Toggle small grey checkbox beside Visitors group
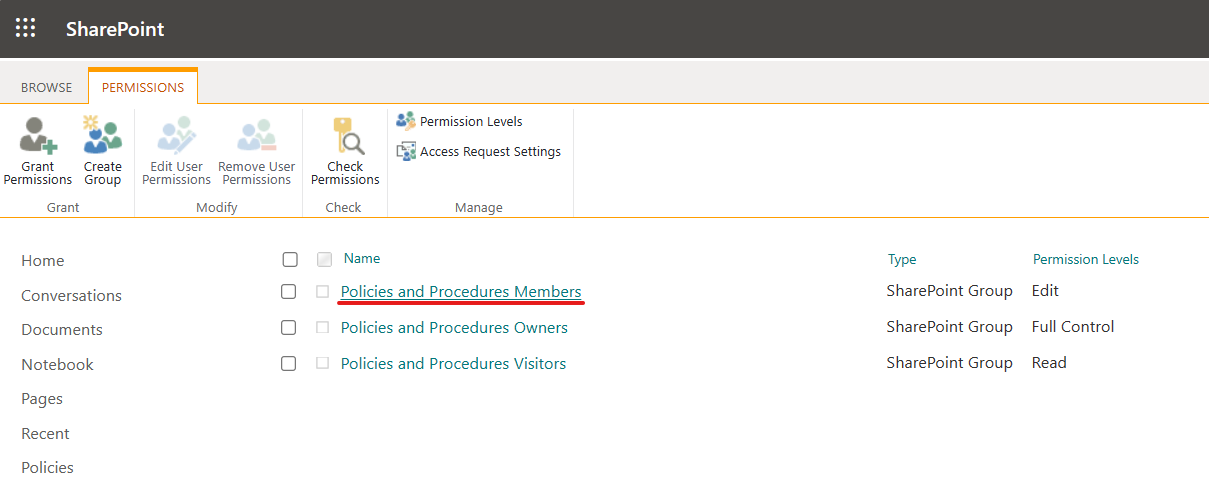 [322, 364]
